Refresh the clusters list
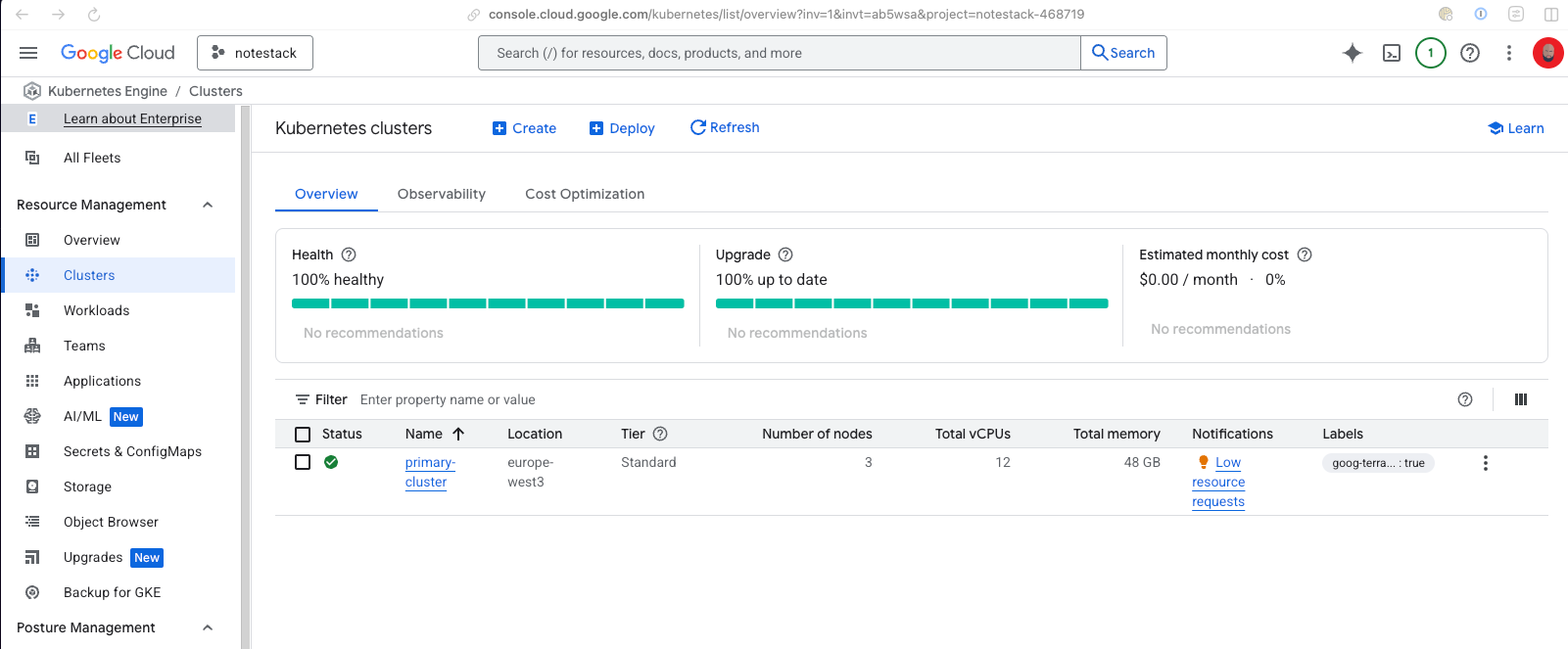This screenshot has width=1568, height=649. pos(725,127)
